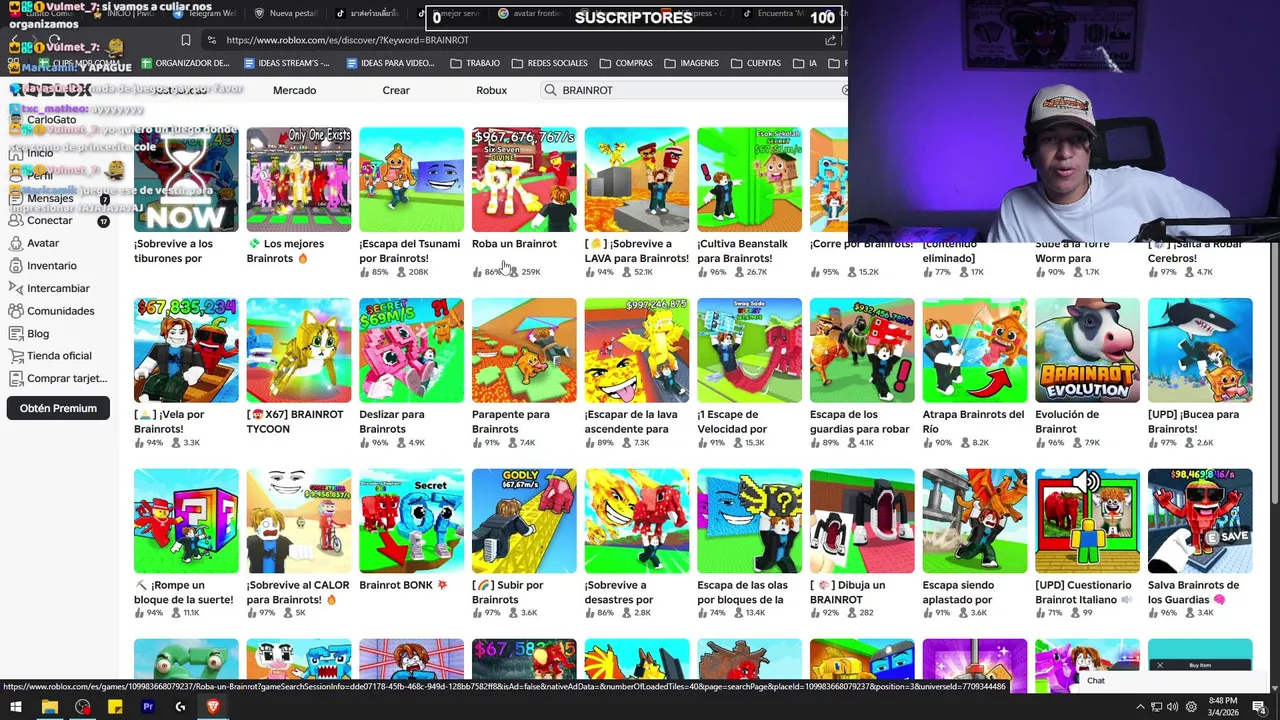Screen dimensions: 1280x720
Task: Expand the COMPRAS bookmarks folder
Action: pos(626,63)
